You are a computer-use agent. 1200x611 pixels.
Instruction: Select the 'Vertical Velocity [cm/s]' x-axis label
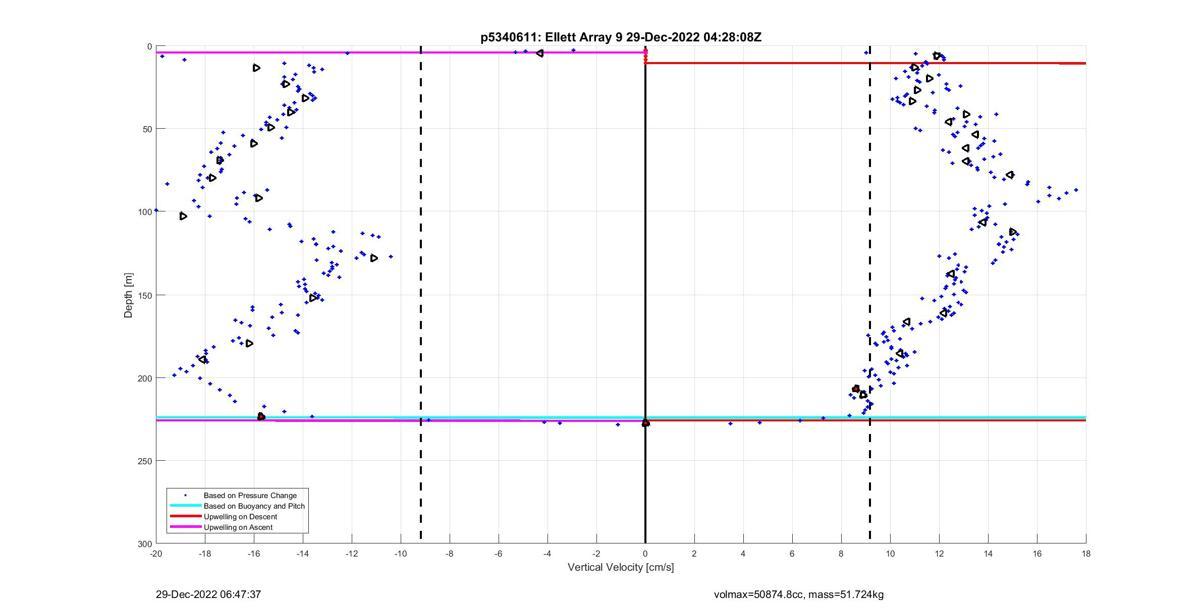(621, 568)
